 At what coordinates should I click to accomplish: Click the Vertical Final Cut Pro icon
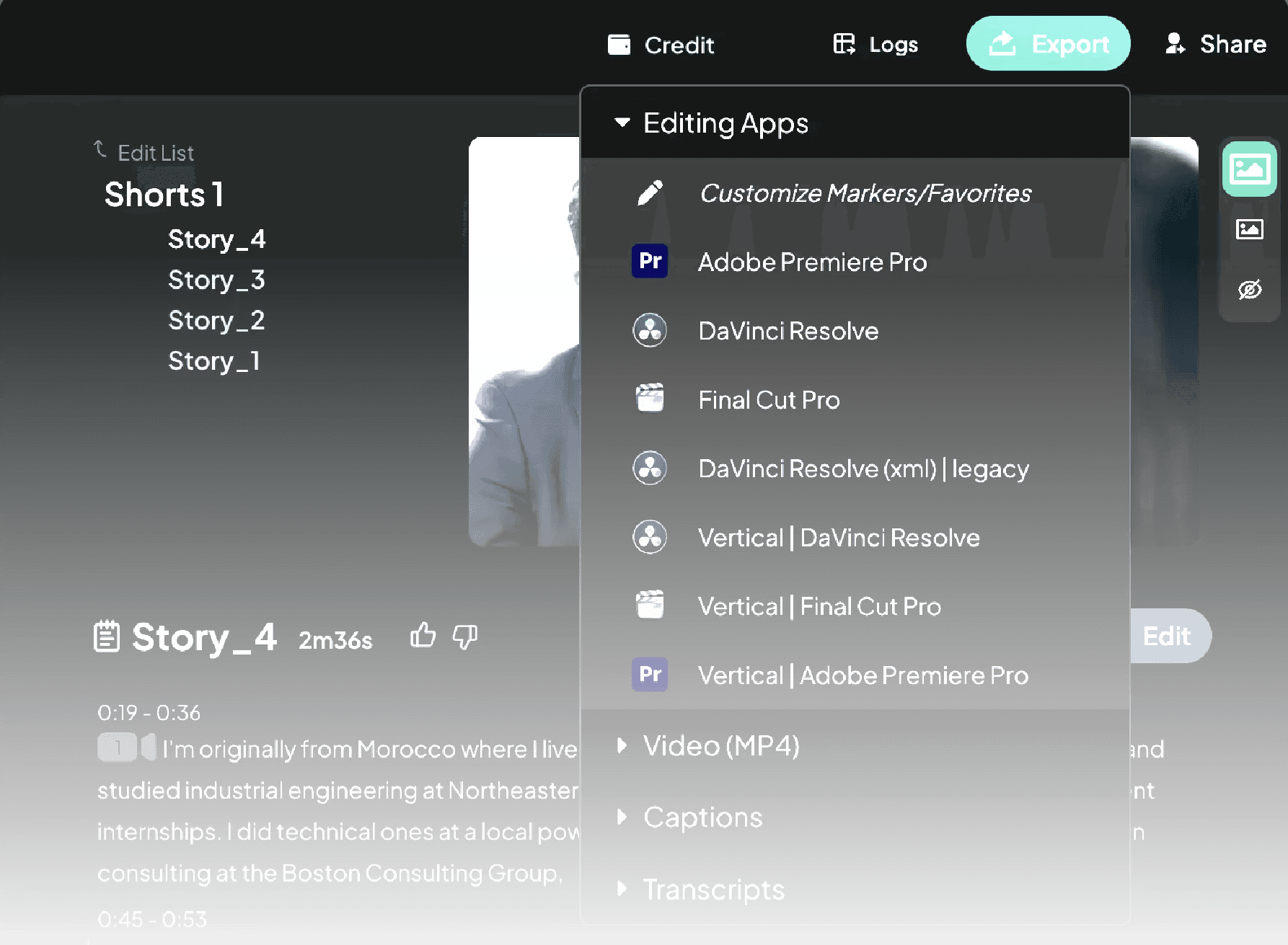coord(650,605)
